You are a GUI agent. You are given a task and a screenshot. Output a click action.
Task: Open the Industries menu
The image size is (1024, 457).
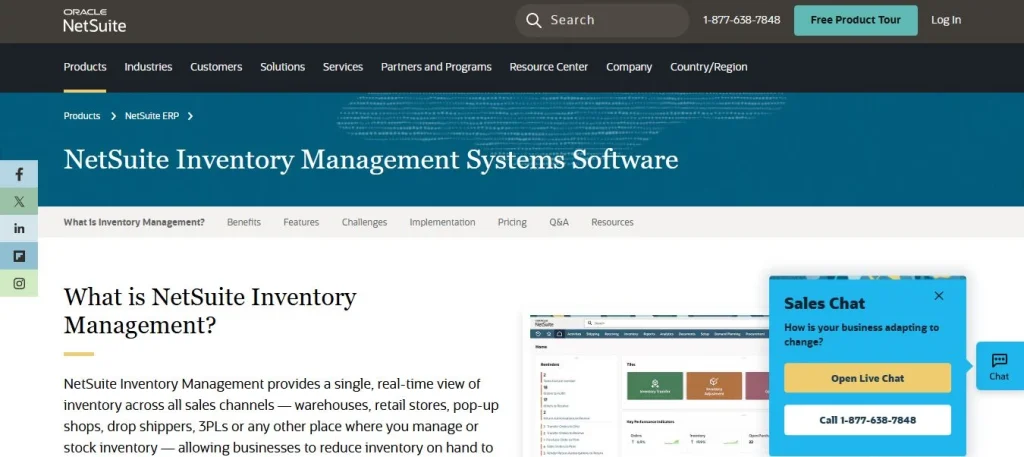coord(148,67)
